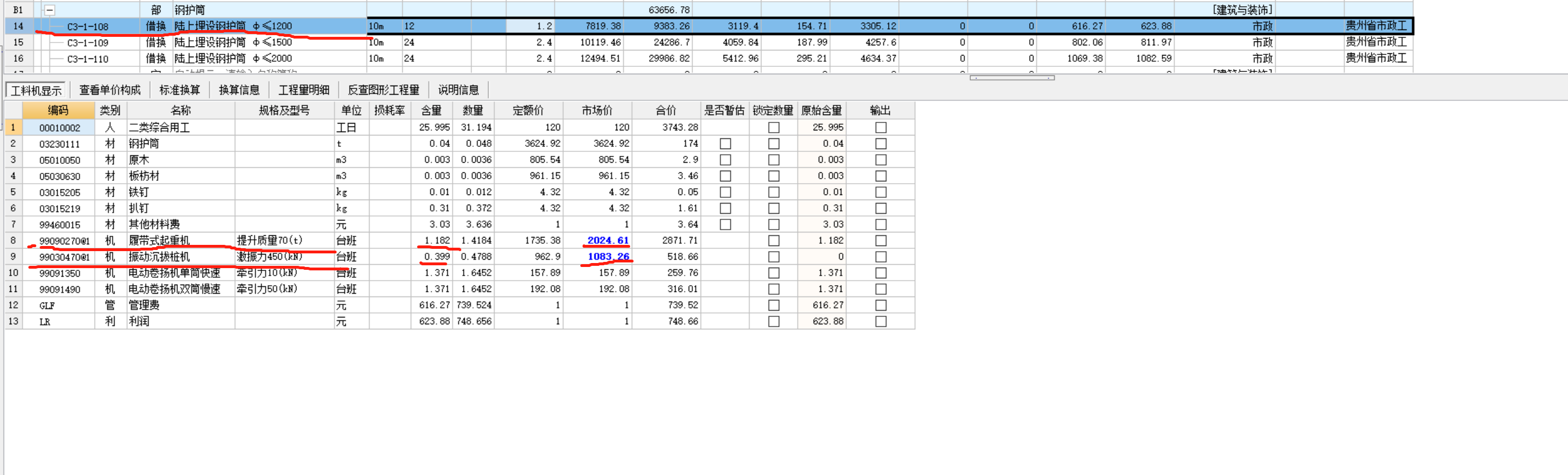Click code cell 03230111
1568x475 pixels.
click(x=60, y=144)
